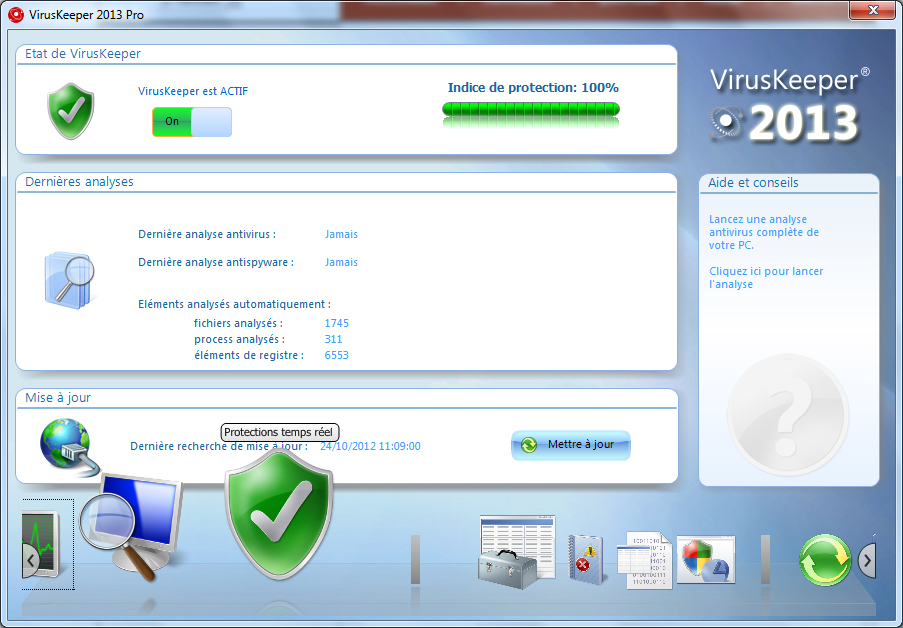Click "Lancez une analyse antivirus complète" link
Viewport: 903px width, 628px height.
click(x=764, y=232)
